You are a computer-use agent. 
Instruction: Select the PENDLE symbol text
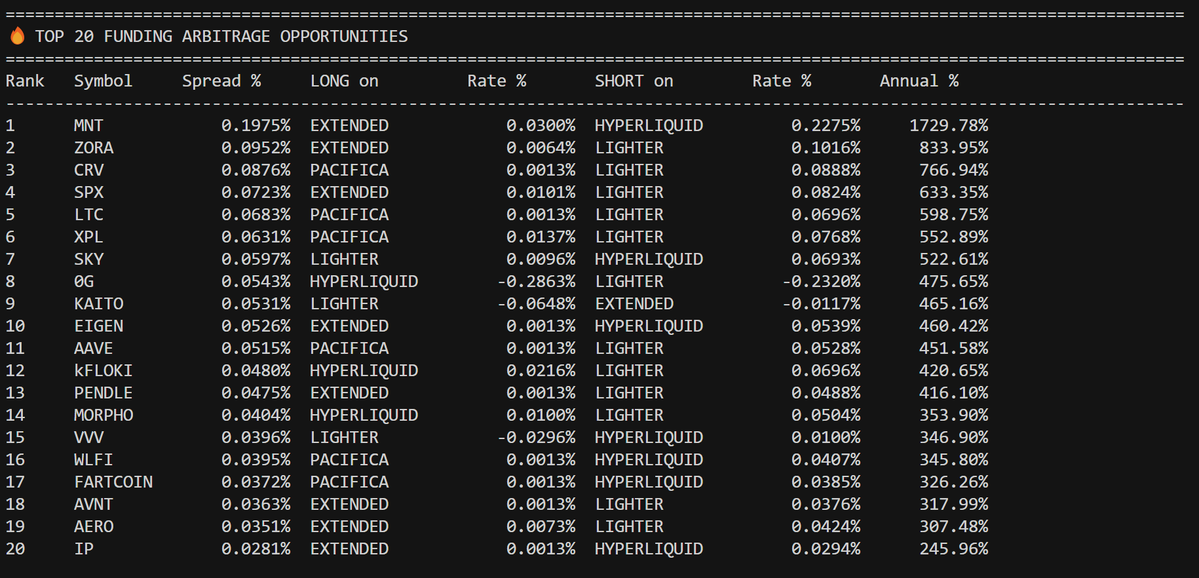point(103,393)
